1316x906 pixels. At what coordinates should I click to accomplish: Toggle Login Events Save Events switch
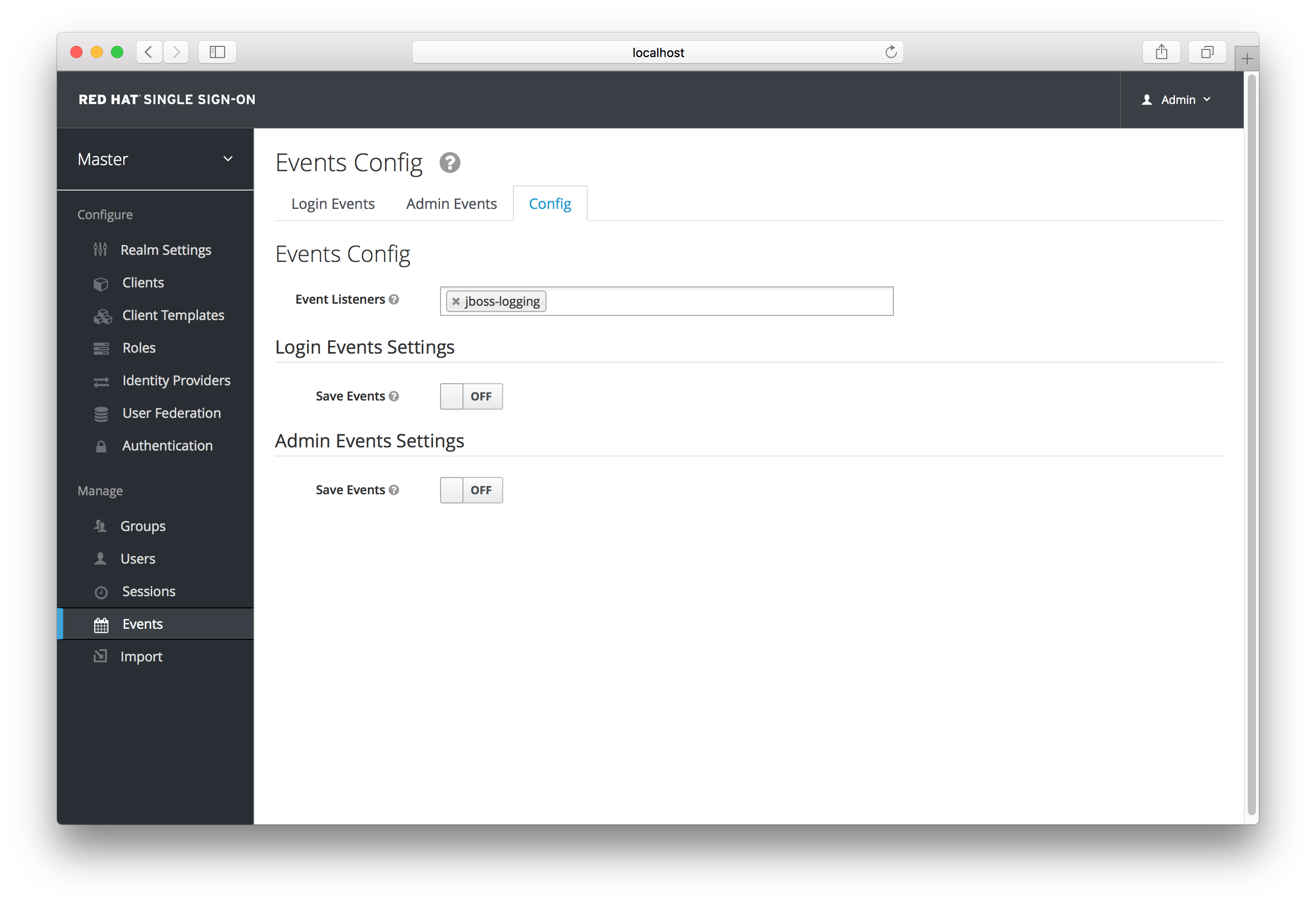pos(471,395)
